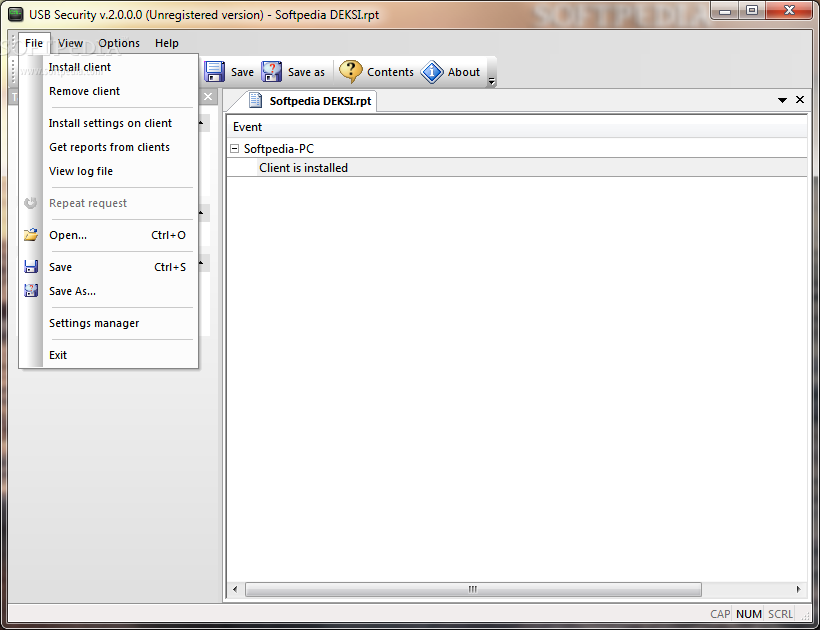Collapse the third left panel section arrow
The width and height of the screenshot is (820, 630).
click(x=201, y=262)
